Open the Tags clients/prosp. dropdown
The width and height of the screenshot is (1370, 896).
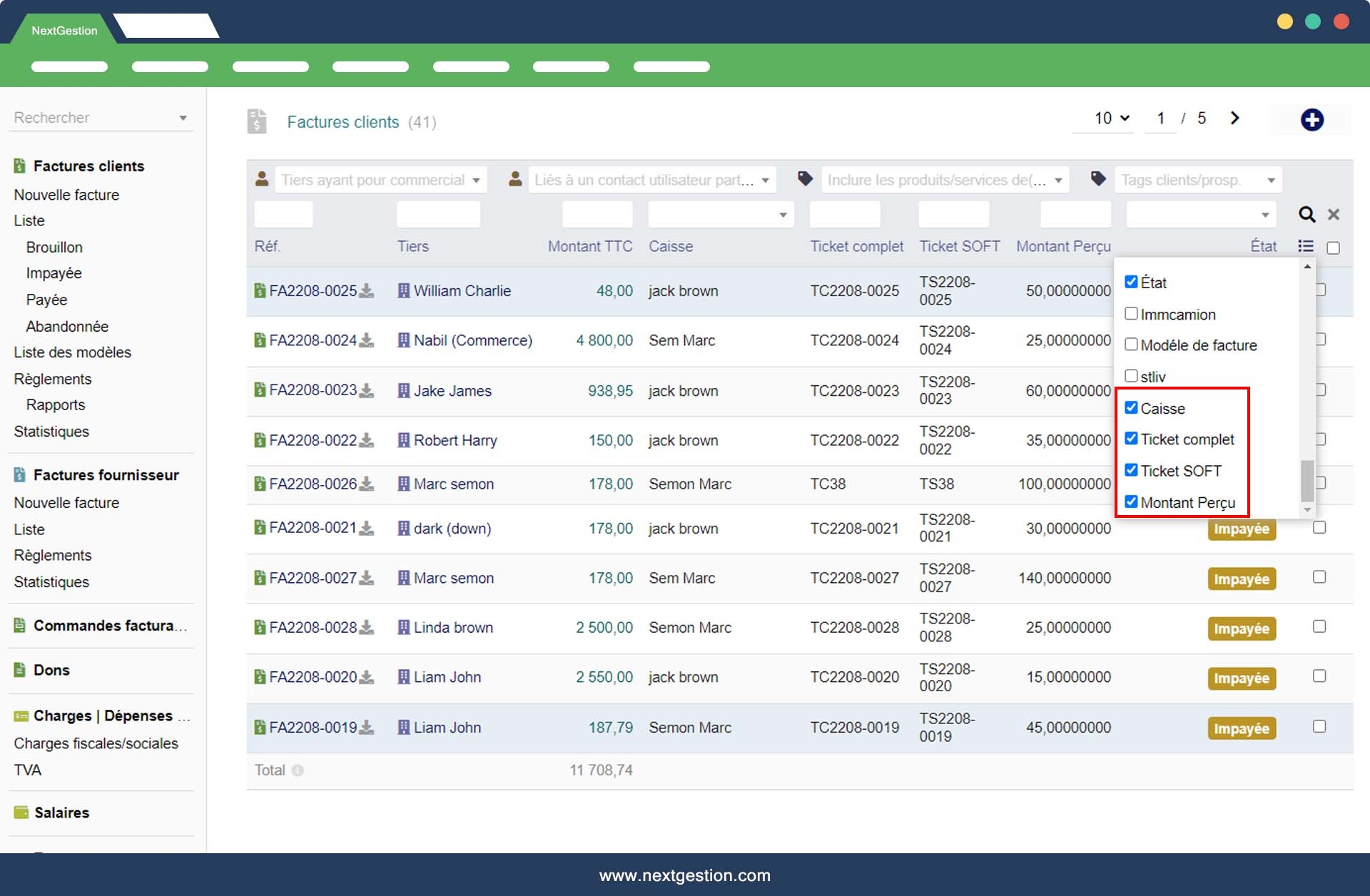tap(1198, 180)
